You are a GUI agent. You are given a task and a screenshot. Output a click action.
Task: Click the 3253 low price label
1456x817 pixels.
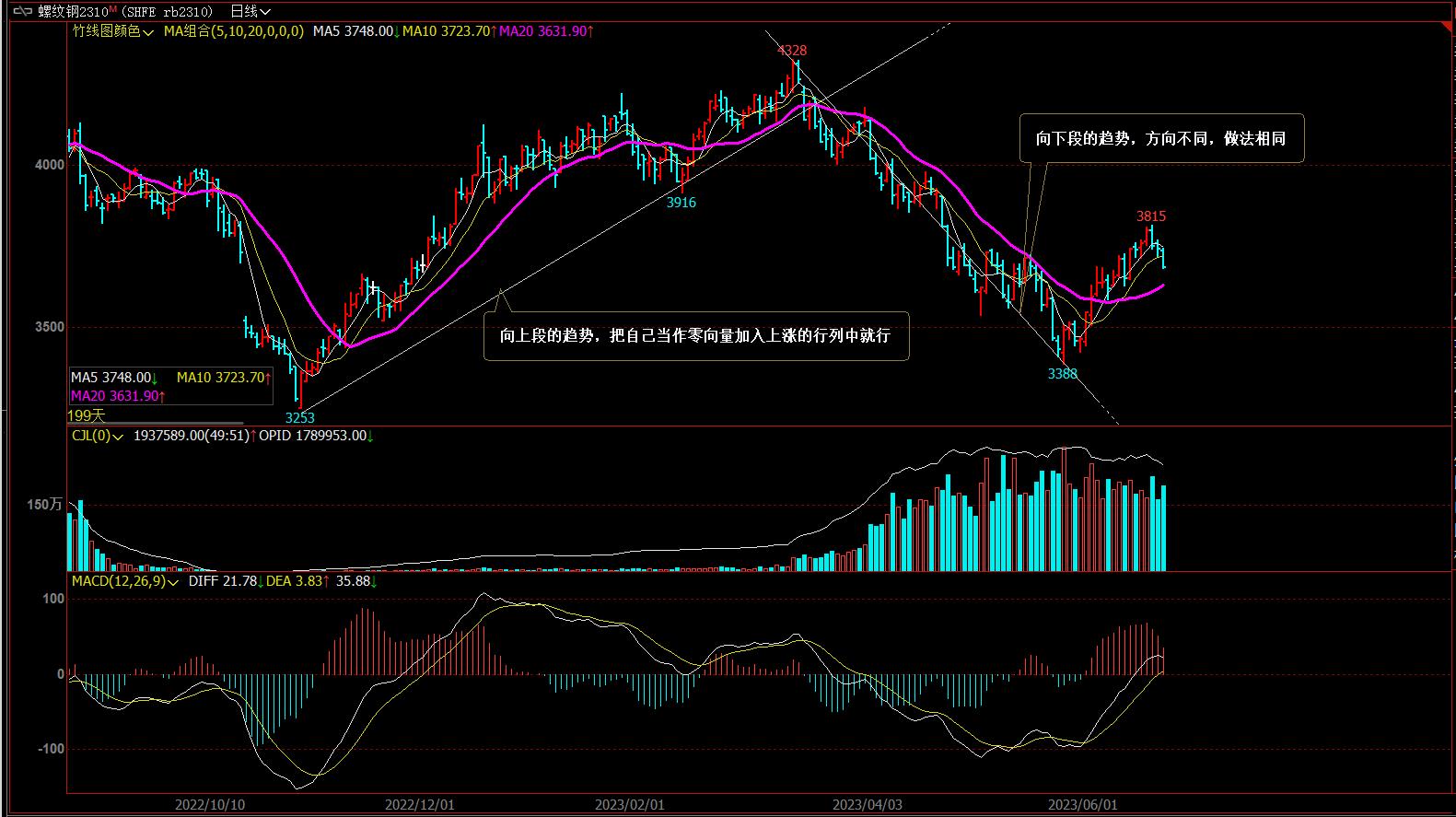click(299, 417)
